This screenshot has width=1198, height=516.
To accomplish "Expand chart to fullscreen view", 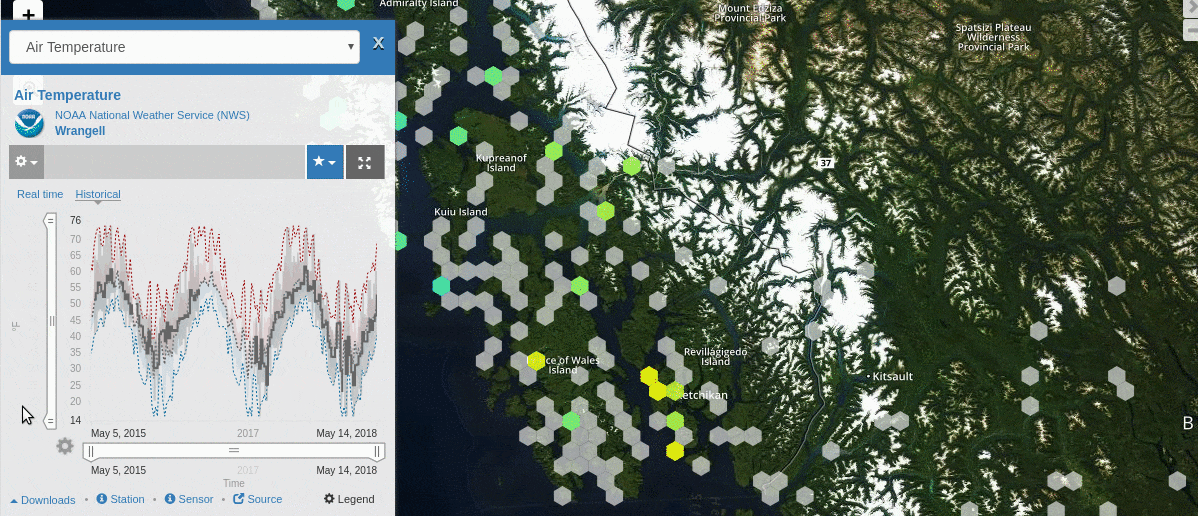I will [365, 162].
